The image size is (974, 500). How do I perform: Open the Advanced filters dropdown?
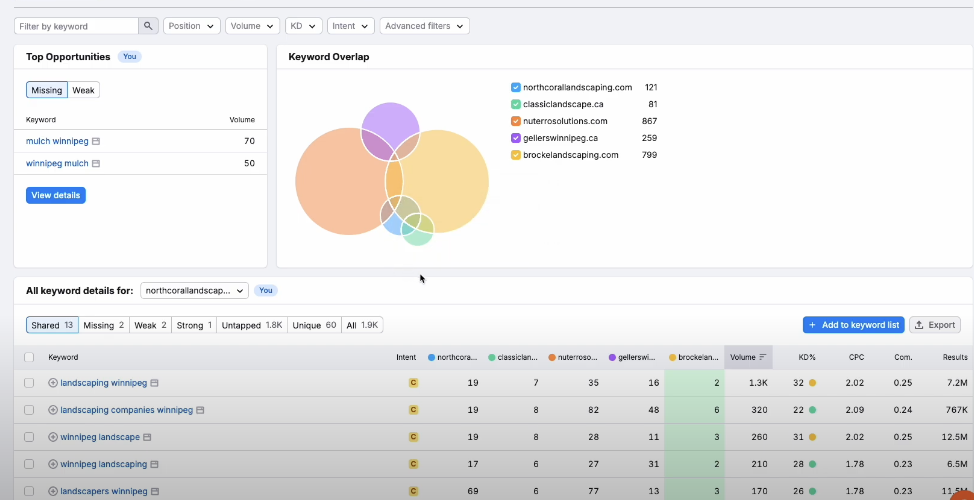point(424,26)
